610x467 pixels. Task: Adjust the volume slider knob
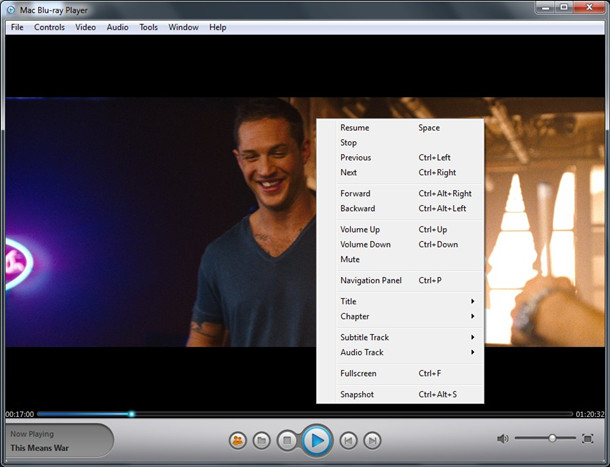[552, 438]
